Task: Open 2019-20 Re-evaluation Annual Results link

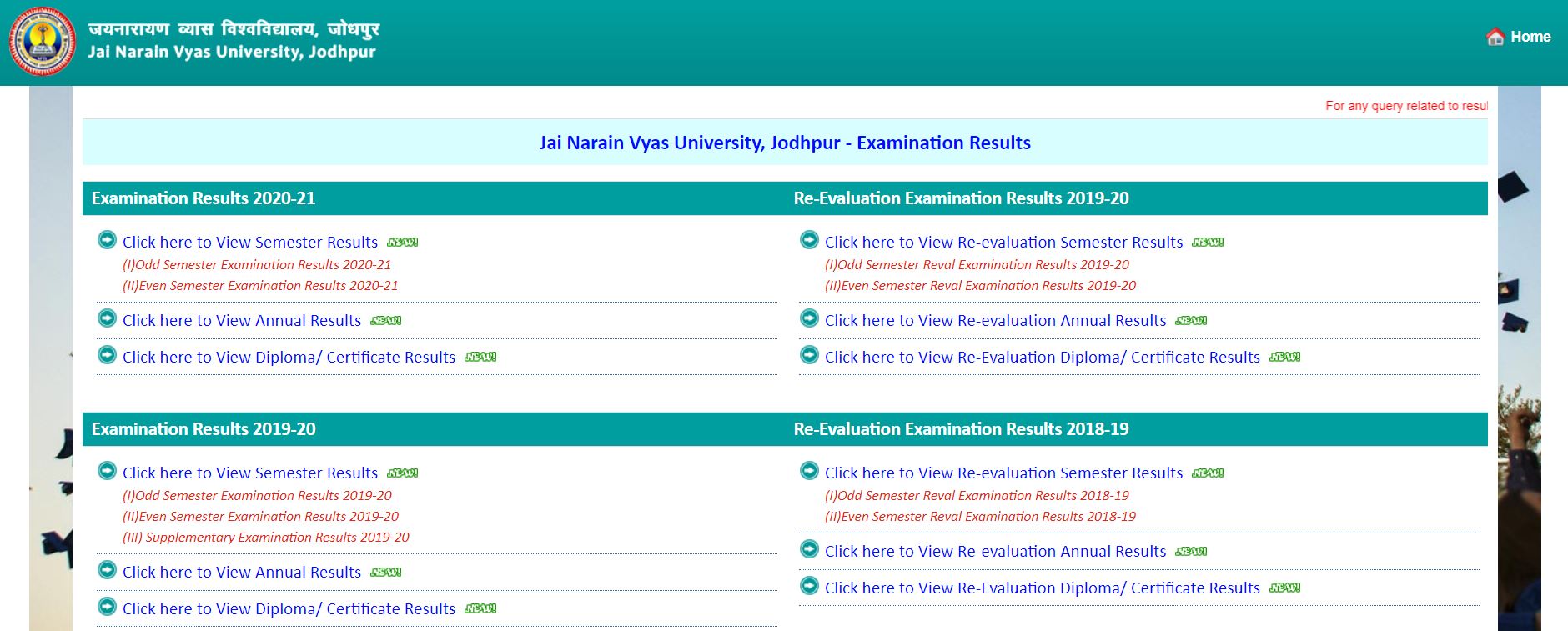Action: click(x=995, y=321)
